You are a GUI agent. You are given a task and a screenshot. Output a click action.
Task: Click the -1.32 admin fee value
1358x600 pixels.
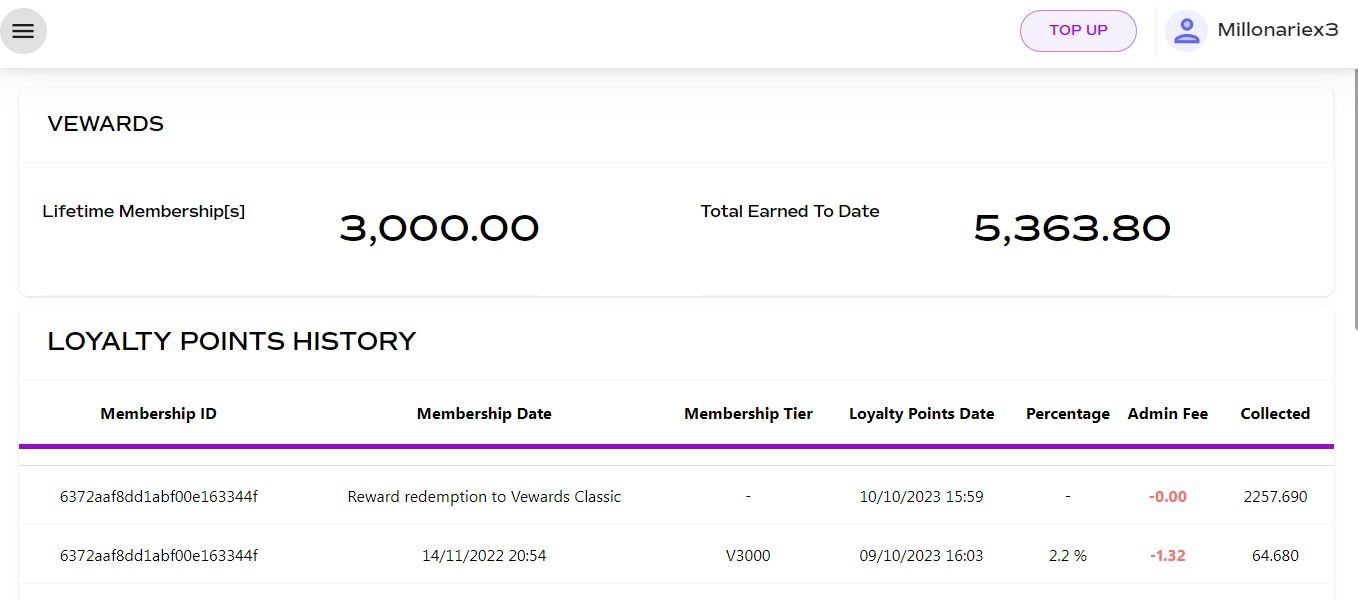coord(1167,556)
